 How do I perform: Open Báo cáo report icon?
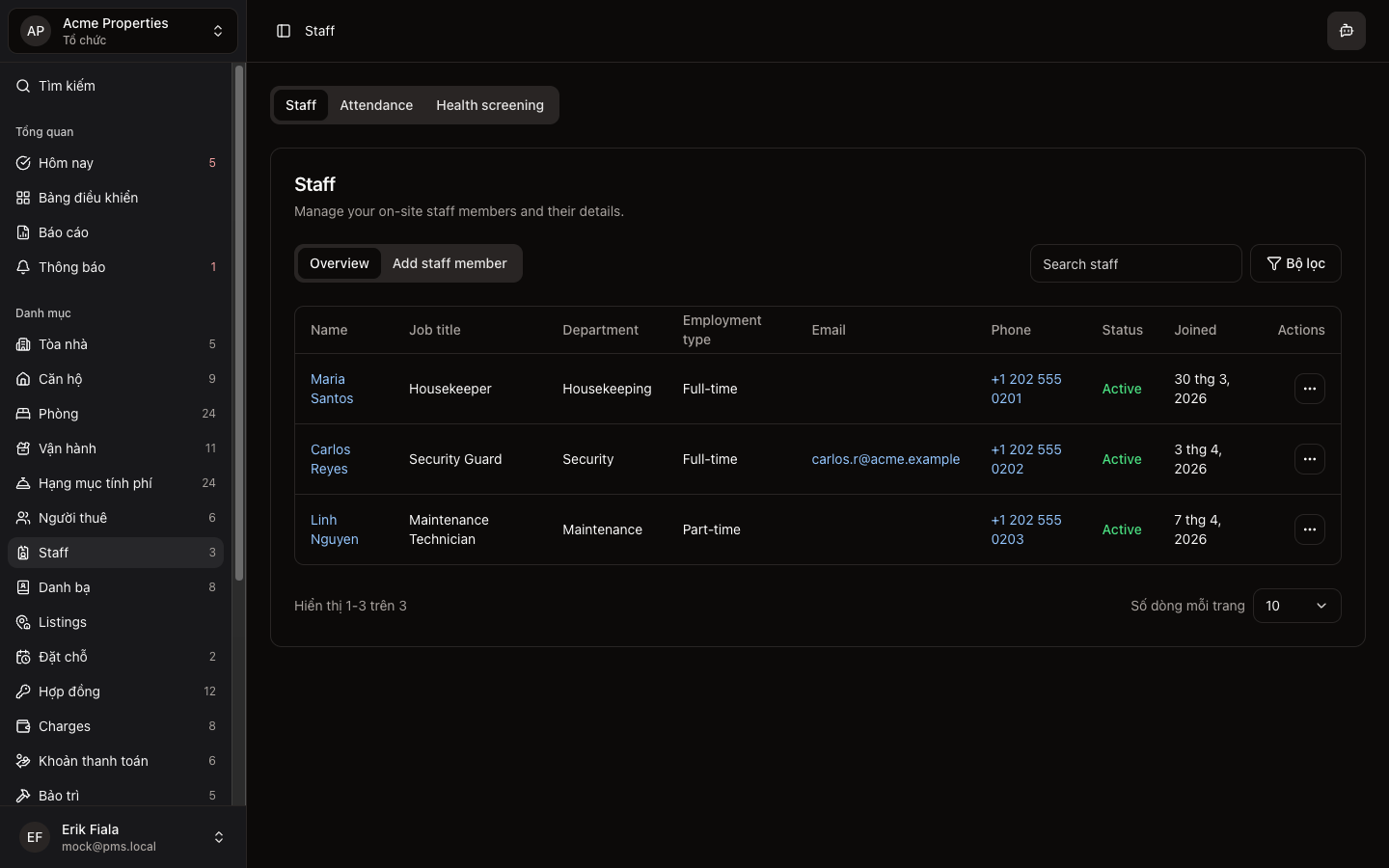click(x=23, y=232)
